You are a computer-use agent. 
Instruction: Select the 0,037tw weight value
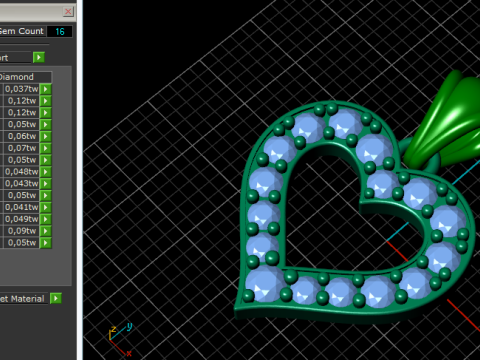(21, 89)
